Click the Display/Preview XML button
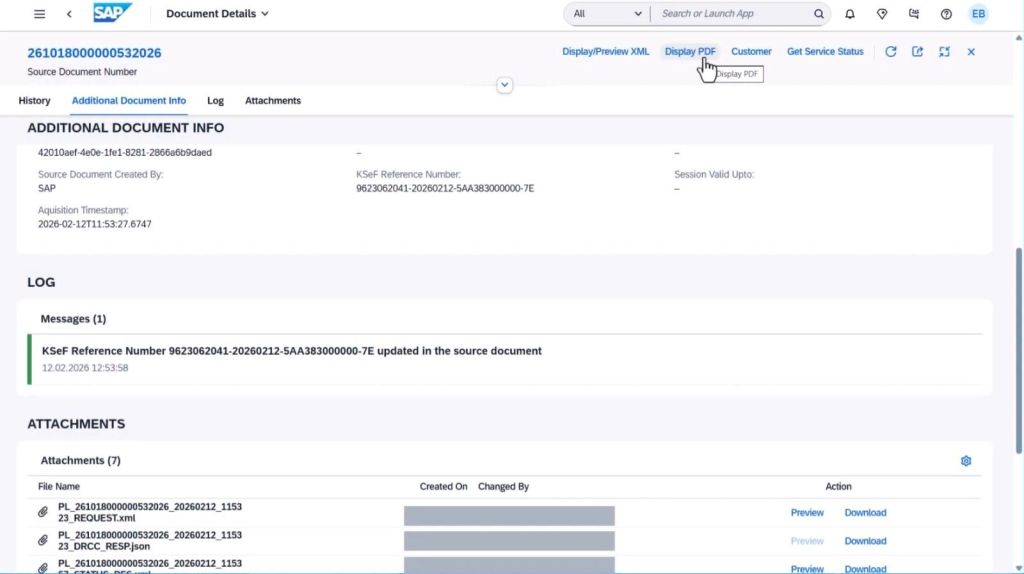The image size is (1024, 574). [605, 52]
